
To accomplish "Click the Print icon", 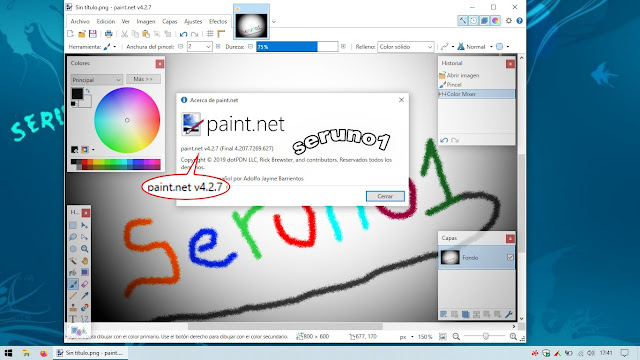I will (x=108, y=34).
